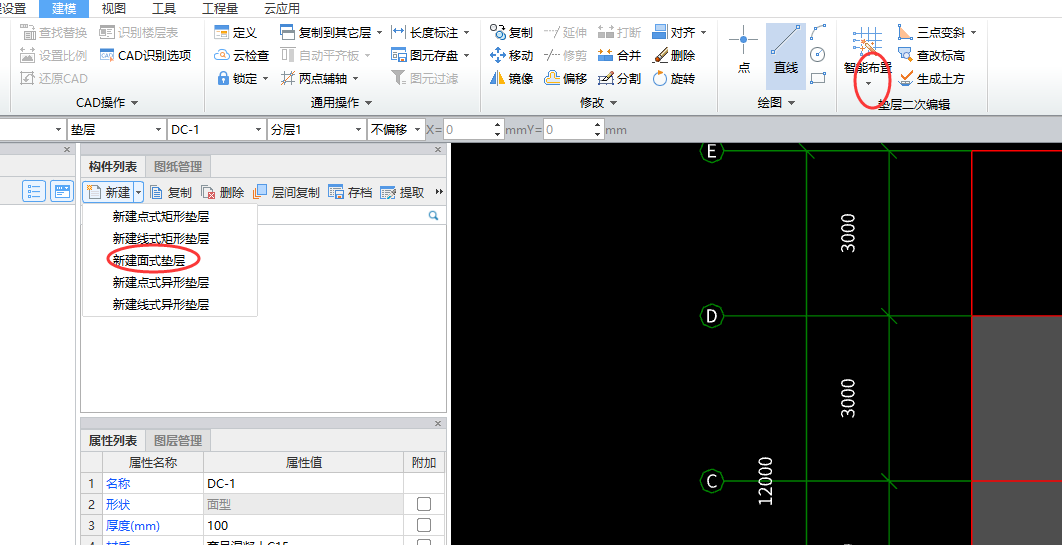The height and width of the screenshot is (545, 1062).
Task: Click the search magnifier in 构件列表
Action: click(x=433, y=216)
